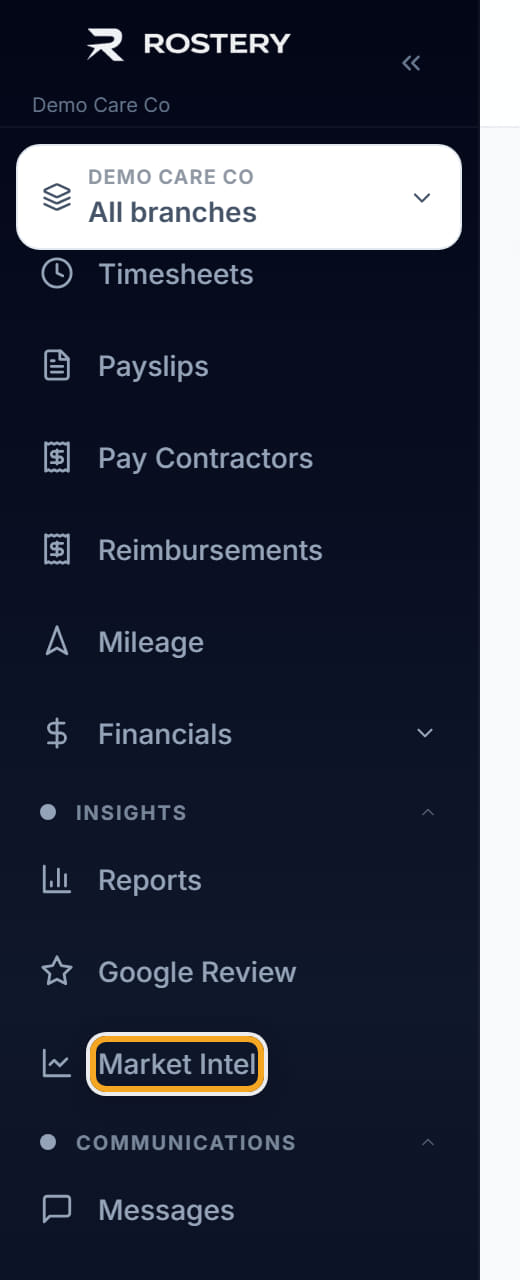Screen dimensions: 520x1280
Task: Open the All branches dropdown
Action: [239, 197]
